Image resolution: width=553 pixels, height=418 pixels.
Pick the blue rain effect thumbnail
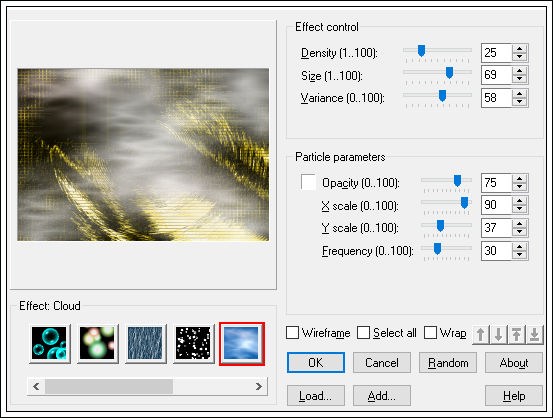coord(145,343)
